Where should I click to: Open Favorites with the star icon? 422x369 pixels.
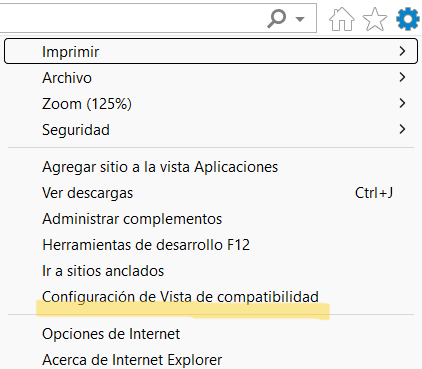tap(375, 19)
